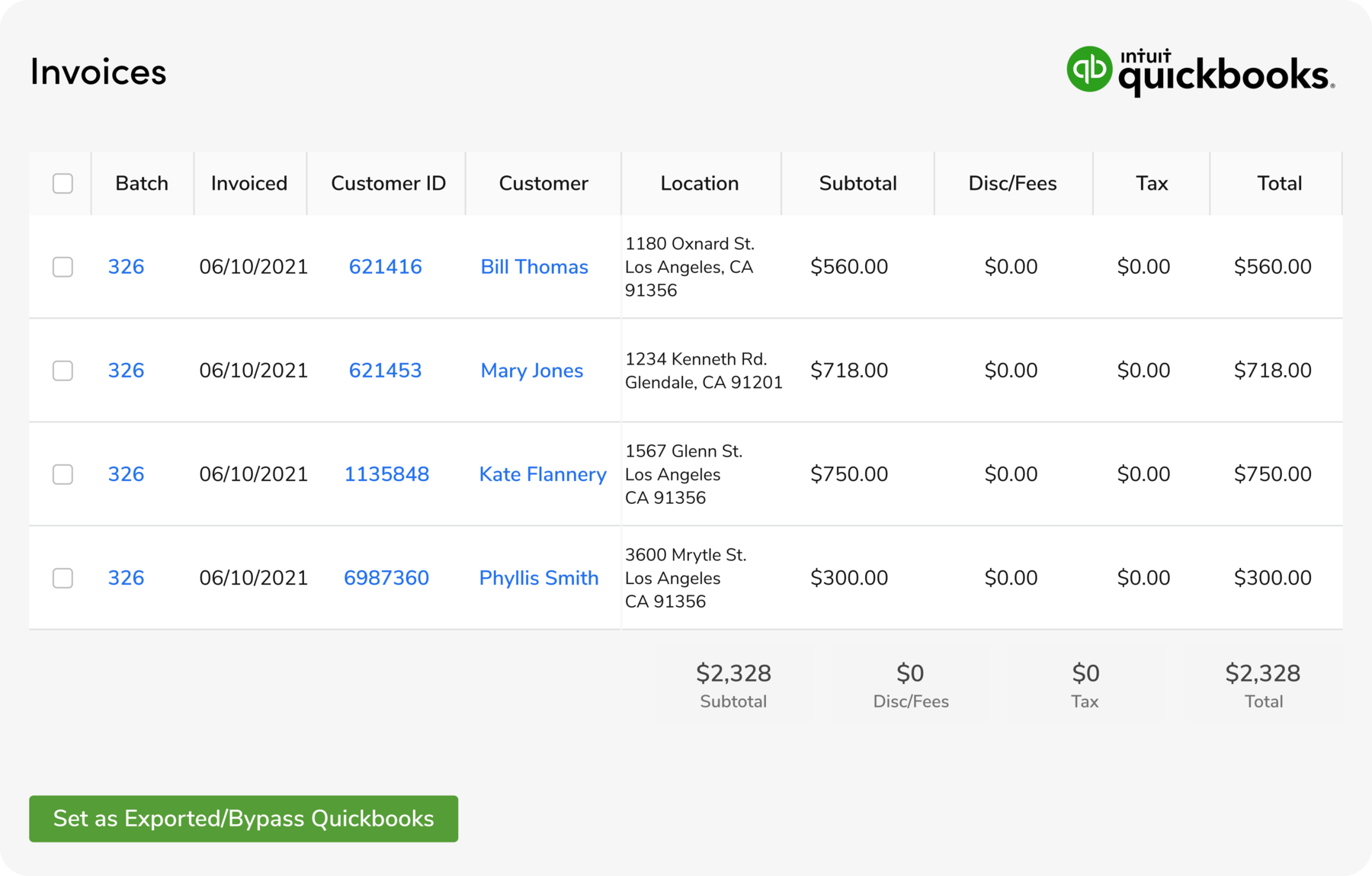Check the Kate Flannery invoice checkbox

click(63, 474)
